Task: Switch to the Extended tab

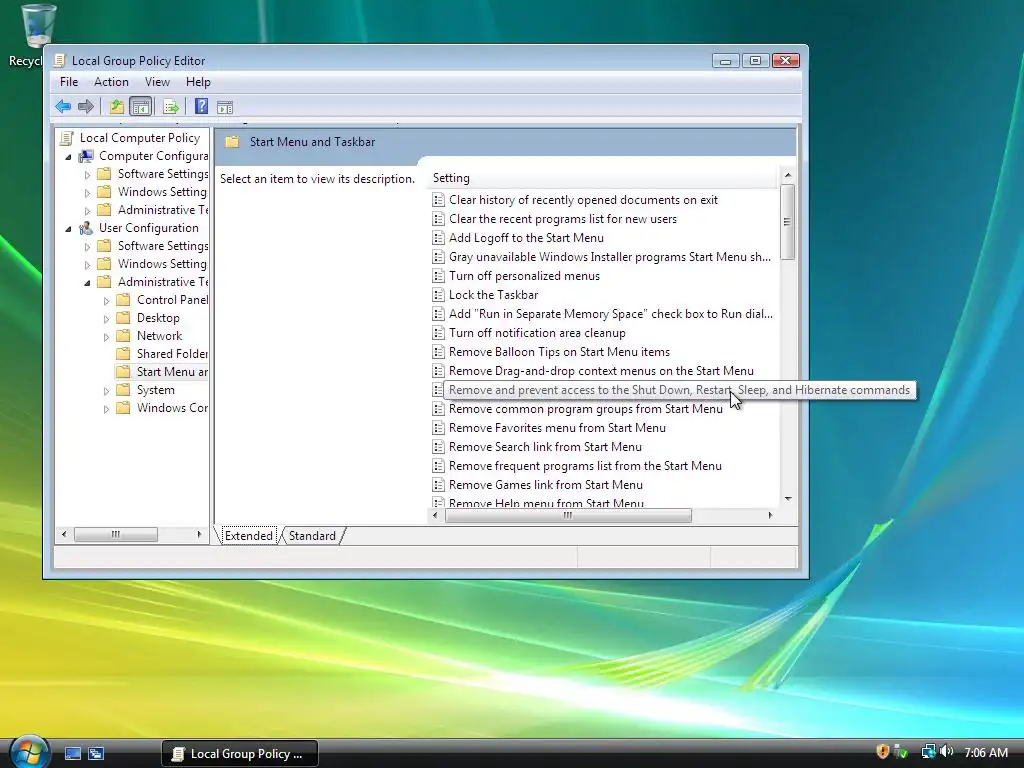Action: (248, 536)
